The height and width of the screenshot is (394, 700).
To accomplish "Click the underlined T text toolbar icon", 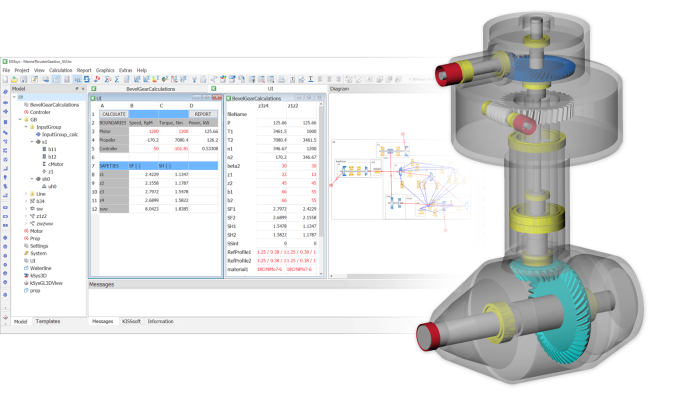I will tap(311, 79).
